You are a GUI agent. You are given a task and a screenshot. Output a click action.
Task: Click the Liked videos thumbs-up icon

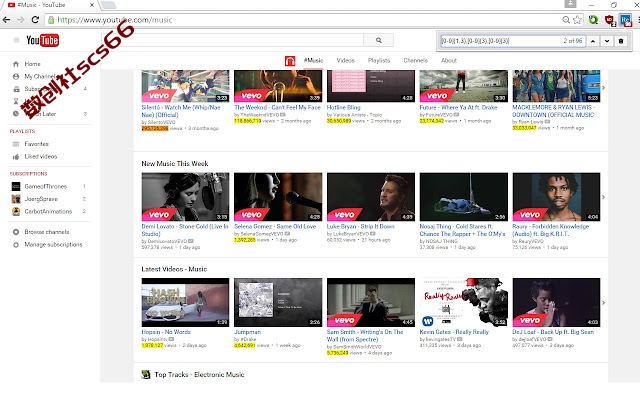pyautogui.click(x=16, y=157)
